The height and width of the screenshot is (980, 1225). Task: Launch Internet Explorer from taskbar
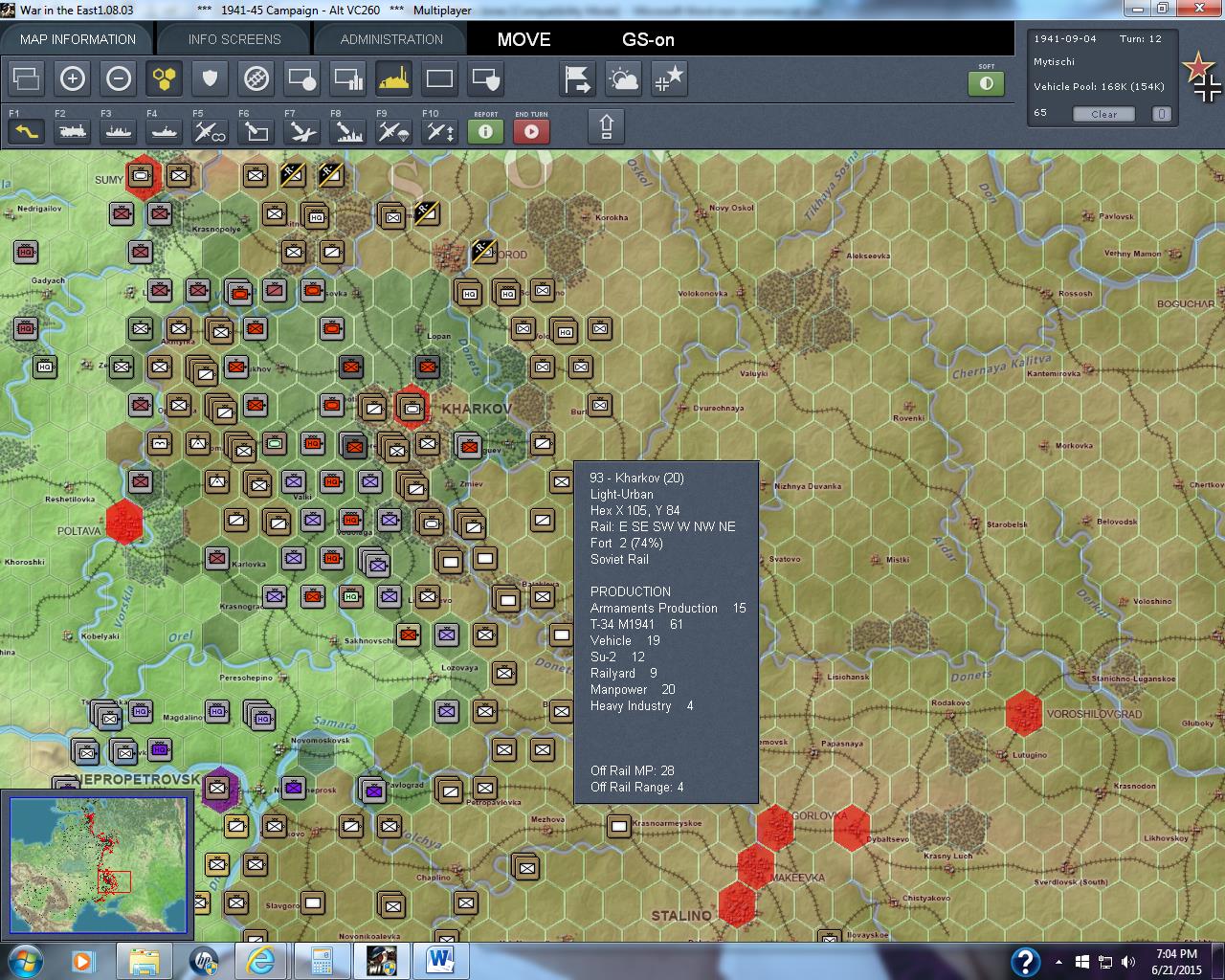(x=260, y=961)
